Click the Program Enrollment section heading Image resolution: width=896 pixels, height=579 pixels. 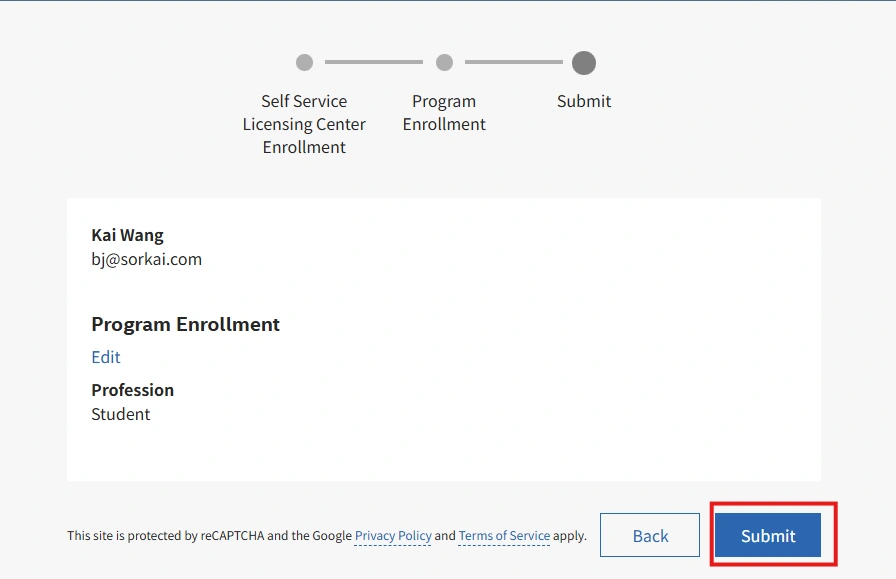[x=185, y=324]
